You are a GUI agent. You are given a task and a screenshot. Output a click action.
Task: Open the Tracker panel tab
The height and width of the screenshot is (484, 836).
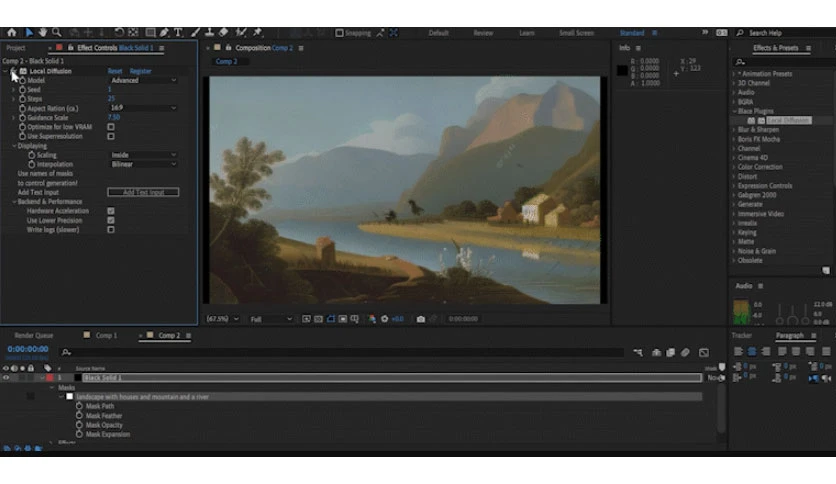[x=742, y=335]
